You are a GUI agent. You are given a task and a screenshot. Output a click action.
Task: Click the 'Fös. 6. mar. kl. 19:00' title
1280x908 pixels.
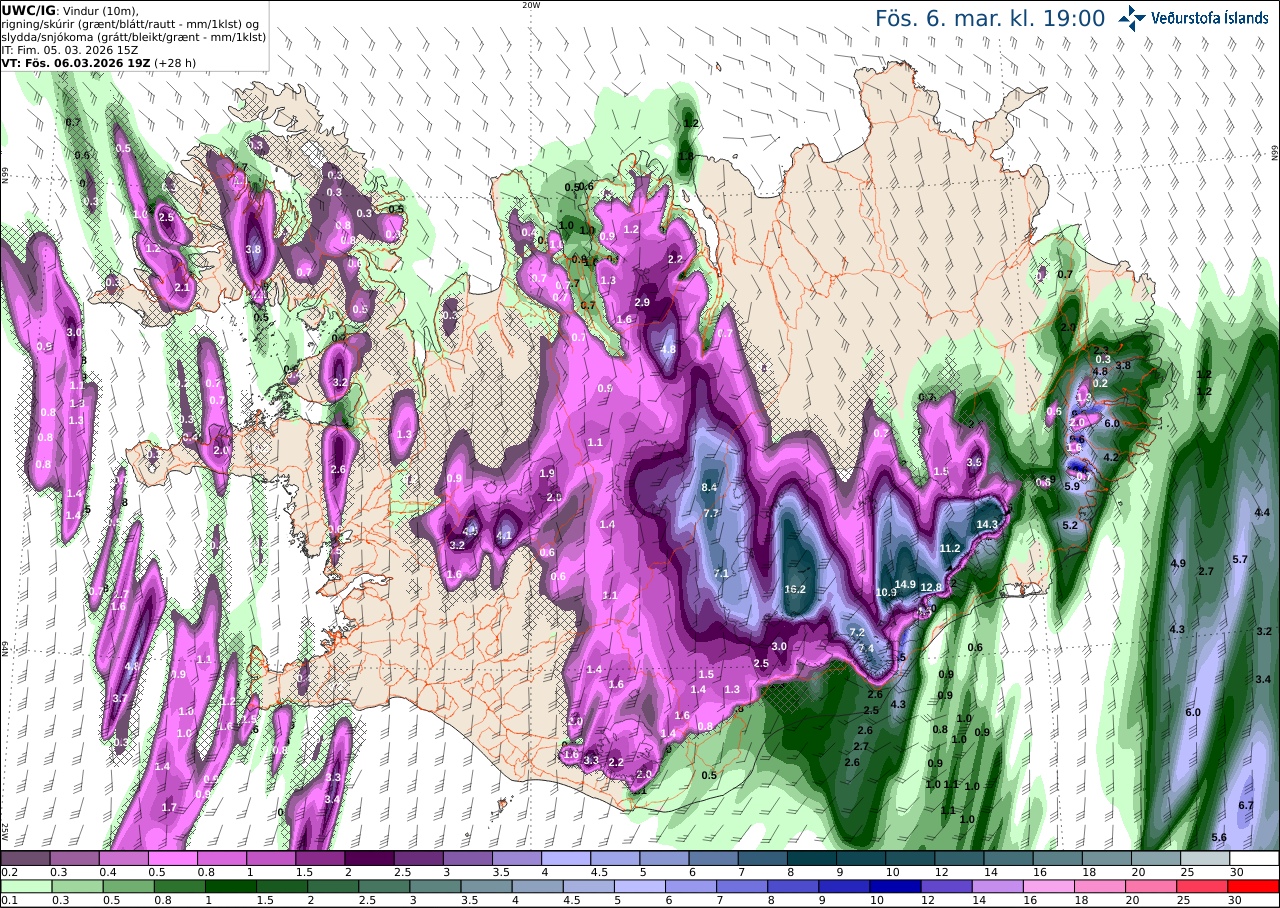coord(990,18)
